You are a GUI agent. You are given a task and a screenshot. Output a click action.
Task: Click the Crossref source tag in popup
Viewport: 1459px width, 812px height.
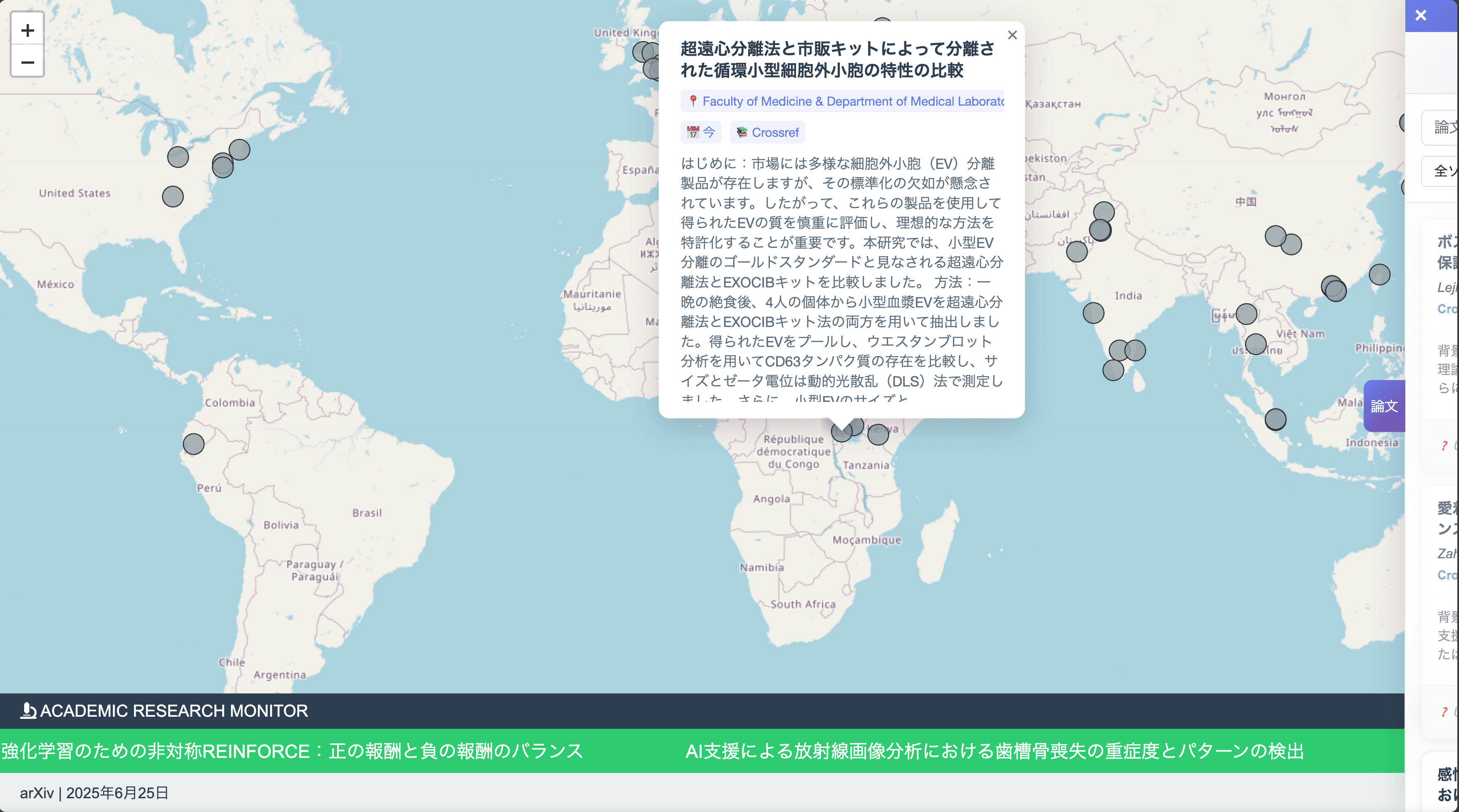coord(767,133)
